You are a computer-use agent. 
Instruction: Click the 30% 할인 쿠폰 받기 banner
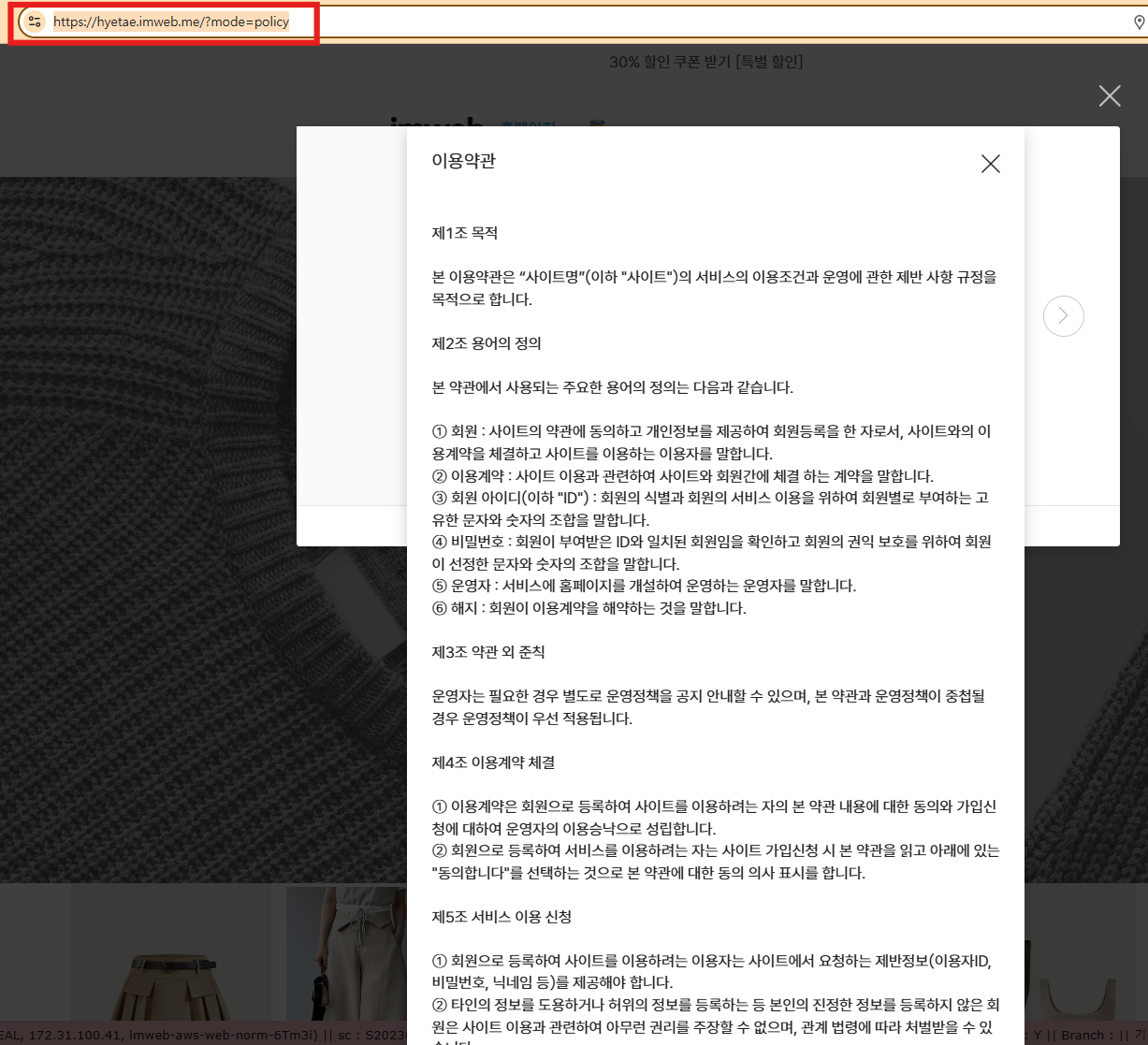pos(706,62)
